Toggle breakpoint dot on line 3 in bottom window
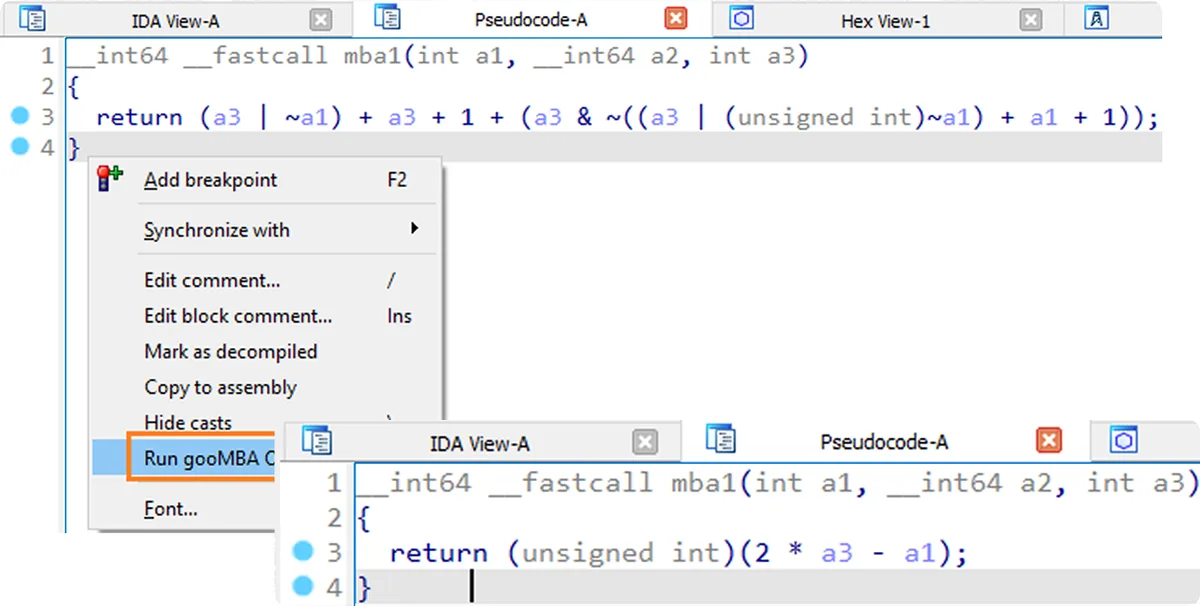1200x606 pixels. (x=305, y=551)
